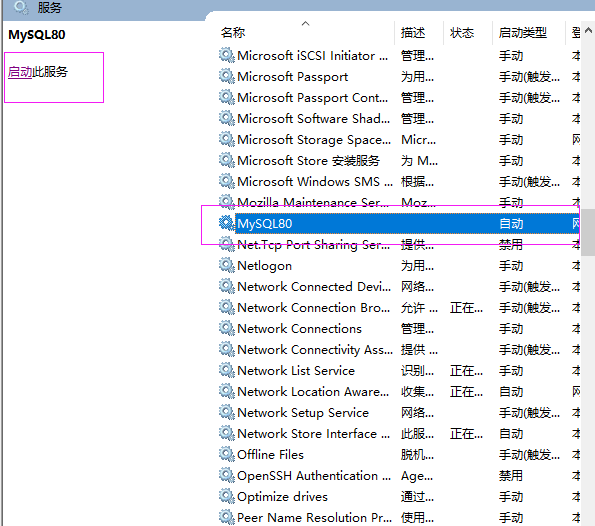Select Net.Tcp Port Sharing Service row
Viewport: 595px width, 526px height.
click(398, 244)
